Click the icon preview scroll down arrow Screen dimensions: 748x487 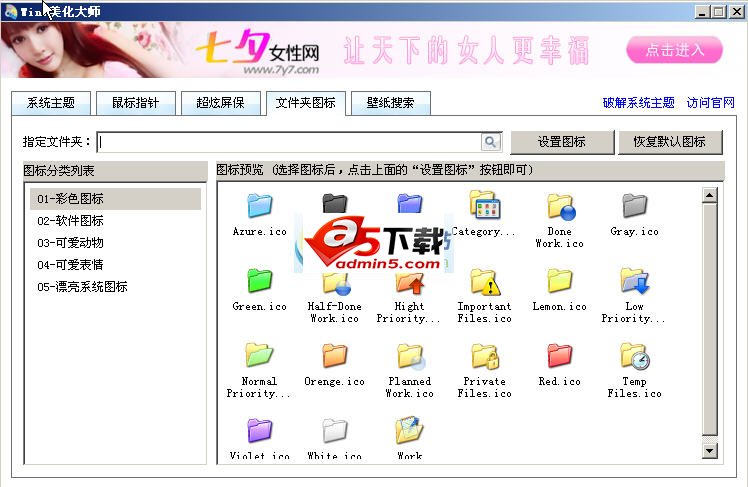[710, 451]
